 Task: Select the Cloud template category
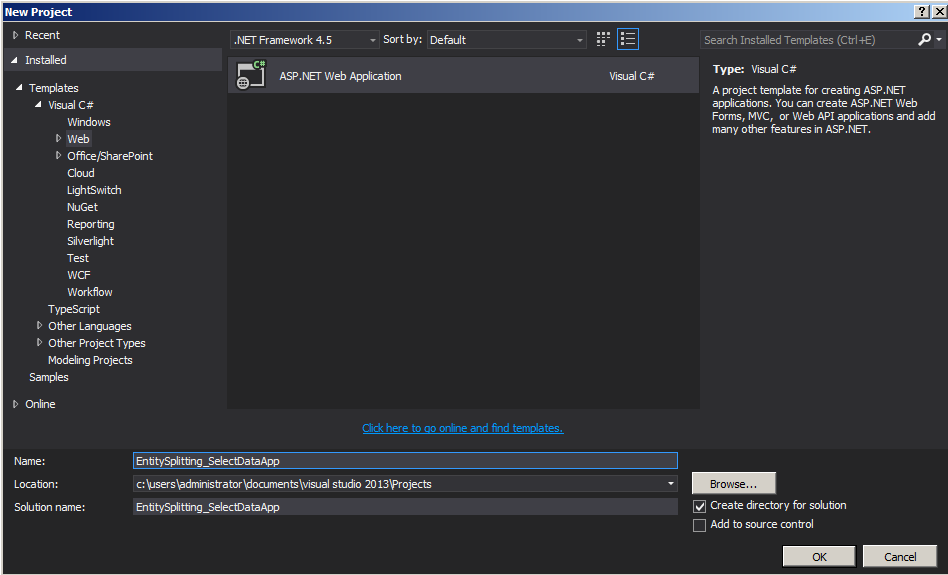[x=80, y=173]
